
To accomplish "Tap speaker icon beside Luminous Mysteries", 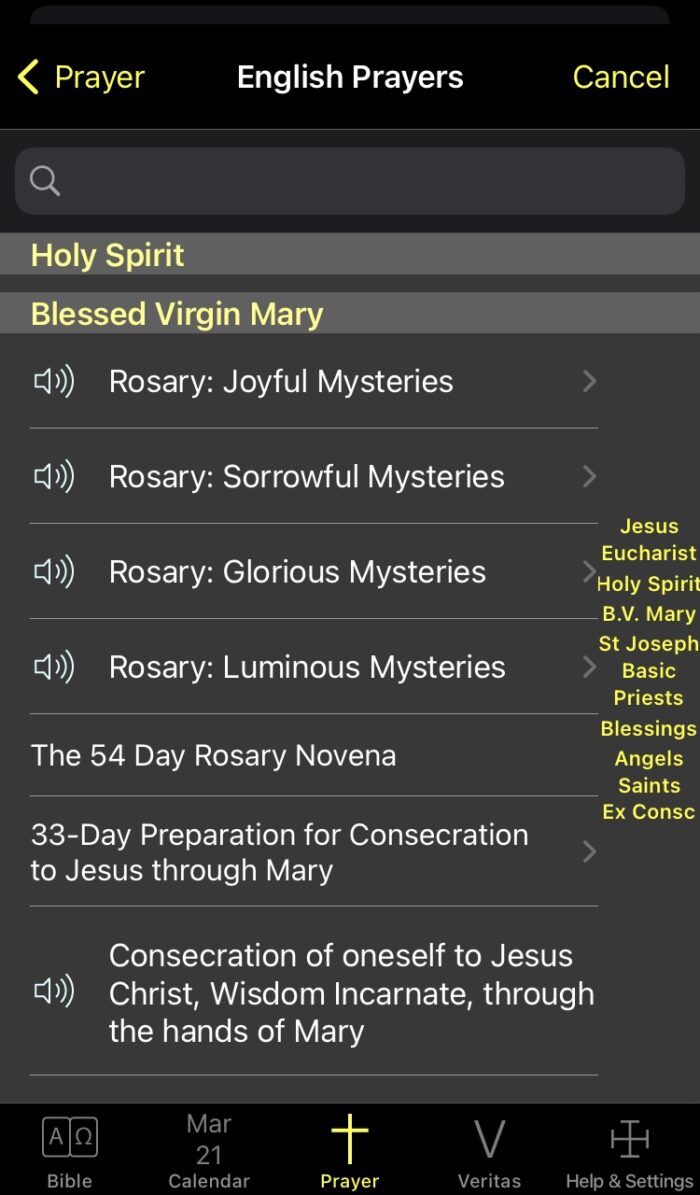I will pyautogui.click(x=55, y=666).
